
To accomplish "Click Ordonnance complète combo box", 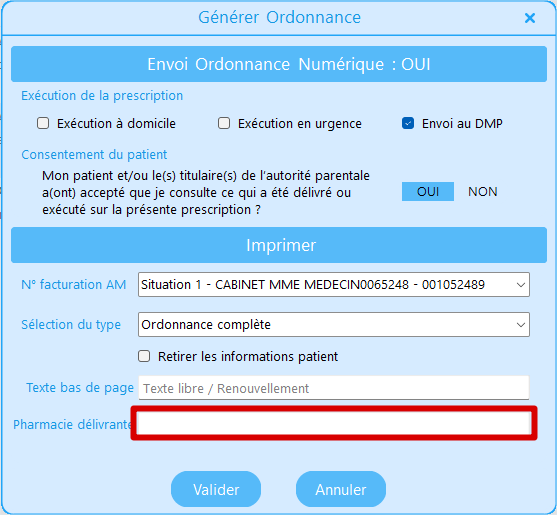I will tap(334, 324).
